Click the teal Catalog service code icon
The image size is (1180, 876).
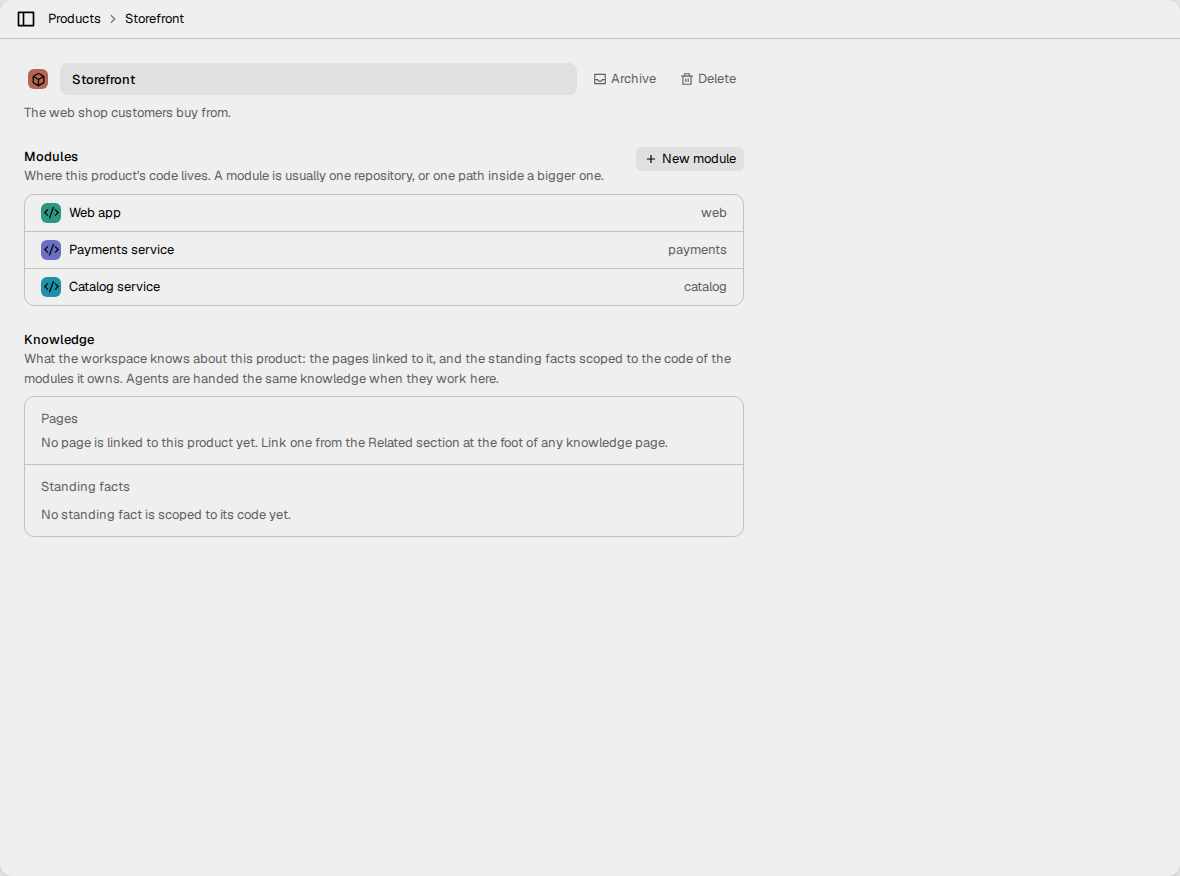50,287
